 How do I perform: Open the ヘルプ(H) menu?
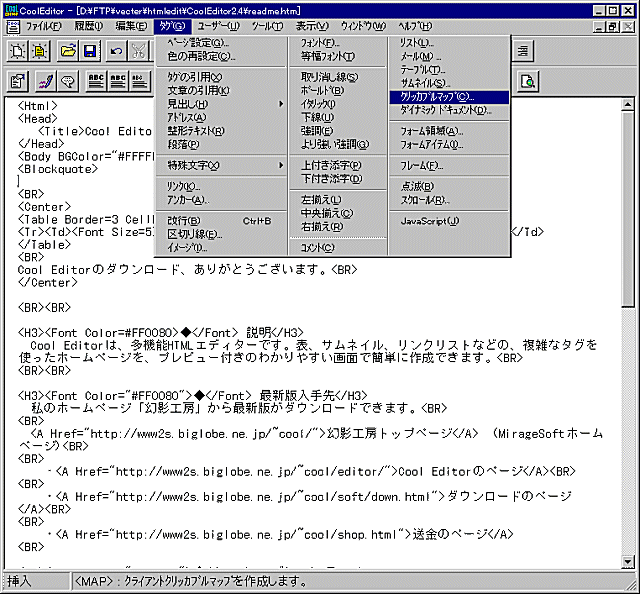tap(415, 27)
